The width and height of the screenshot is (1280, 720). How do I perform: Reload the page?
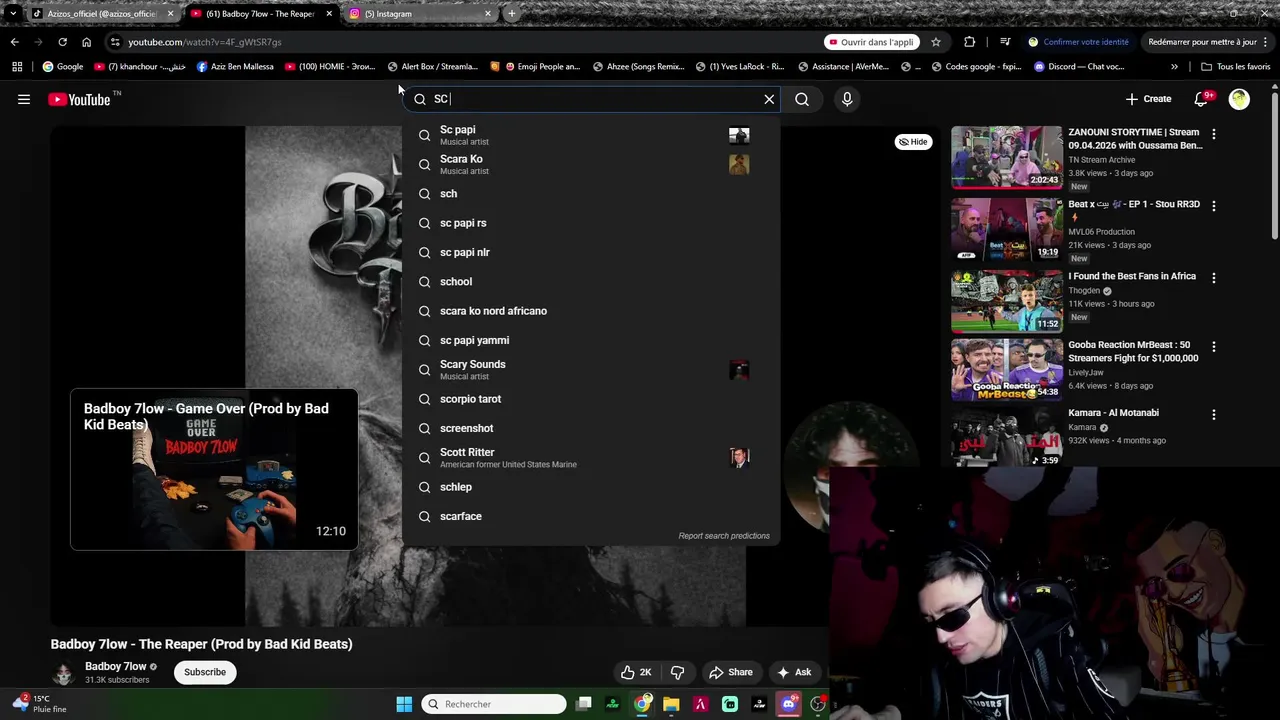[62, 42]
